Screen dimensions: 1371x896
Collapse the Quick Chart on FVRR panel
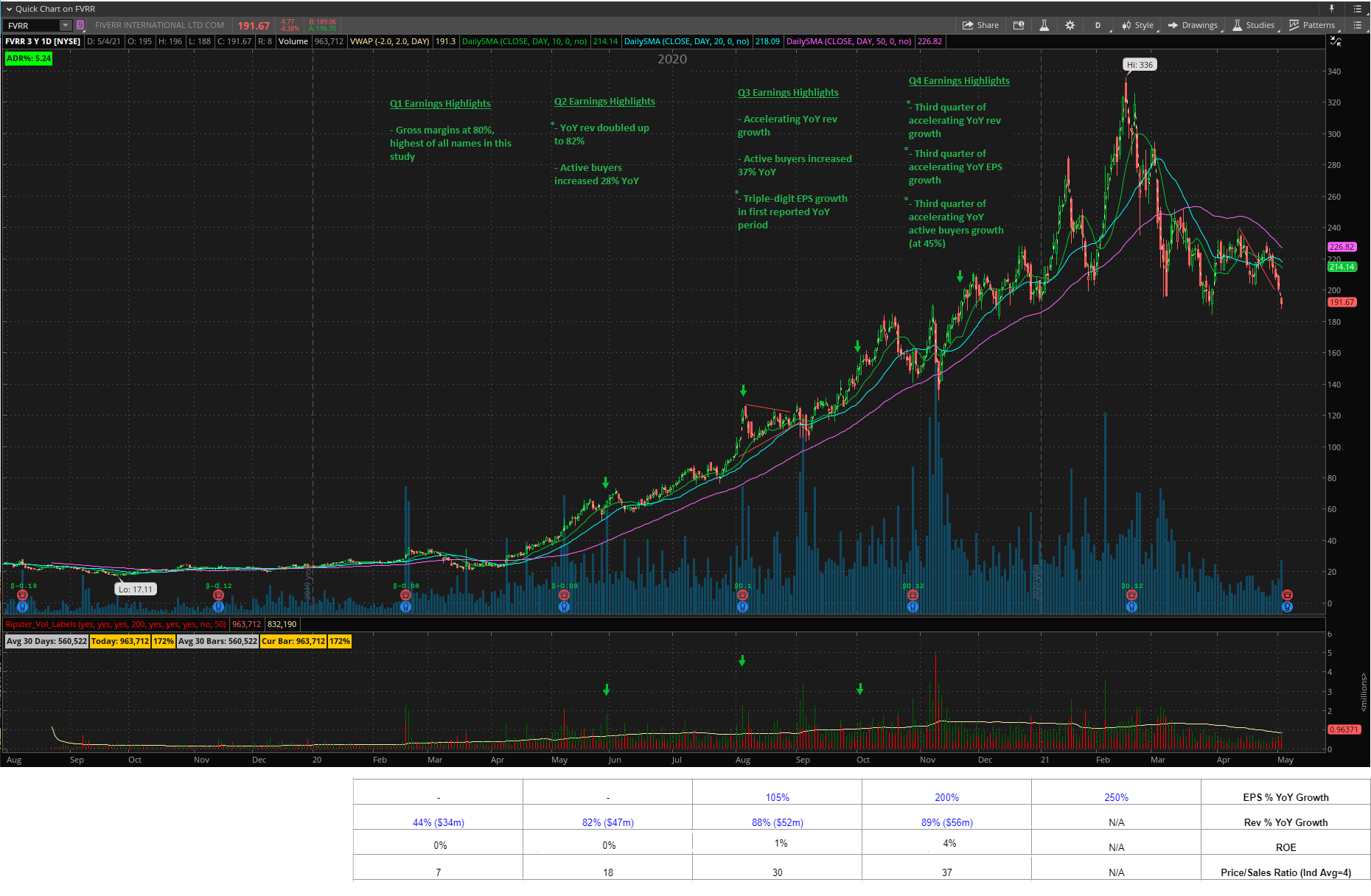(9, 9)
